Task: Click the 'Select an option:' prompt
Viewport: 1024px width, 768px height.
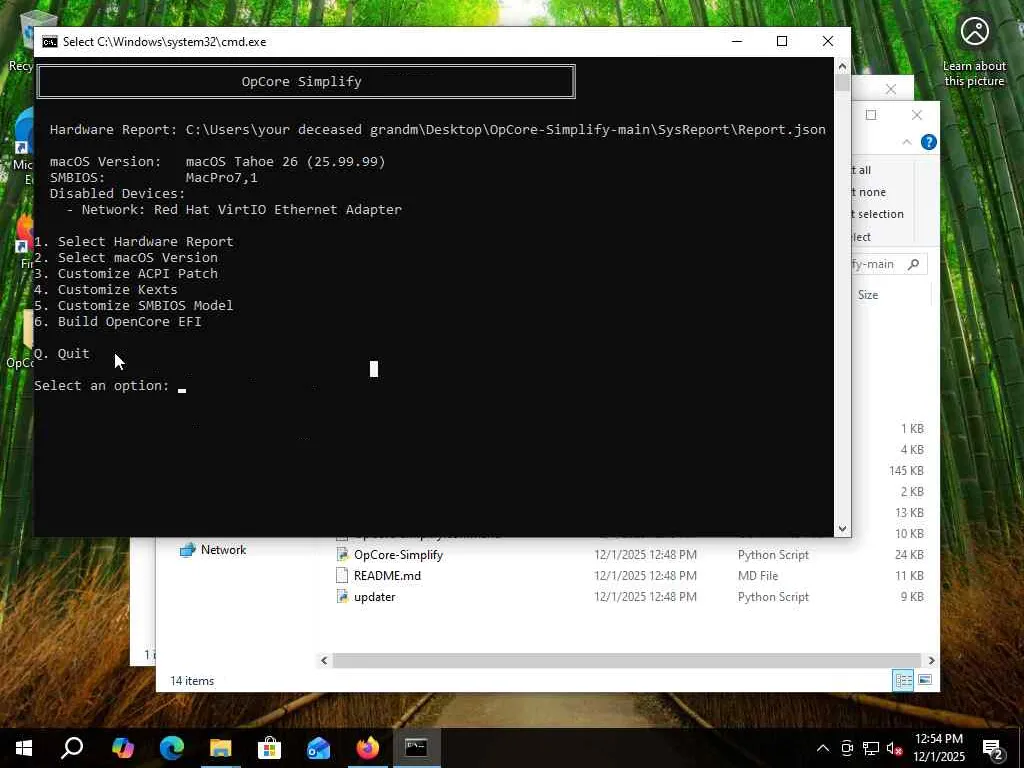Action: click(x=102, y=385)
